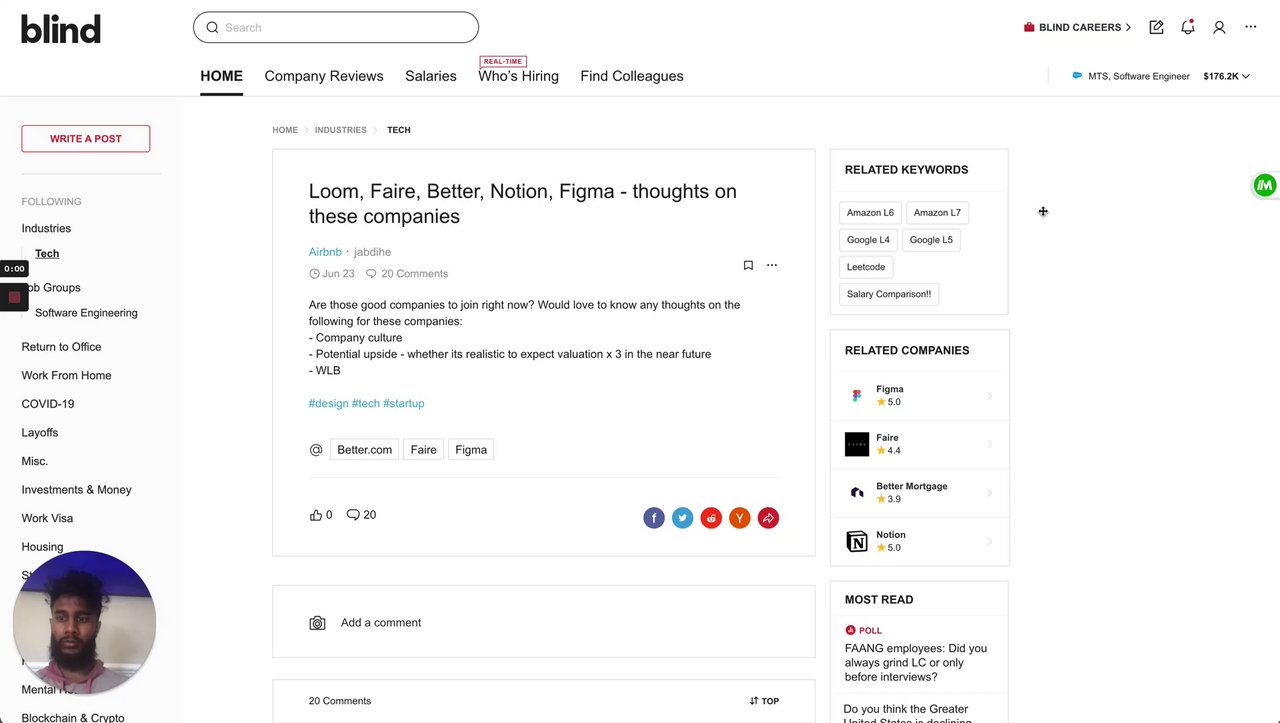Image resolution: width=1280 pixels, height=723 pixels.
Task: Click the camera icon in comment box
Action: 317,623
